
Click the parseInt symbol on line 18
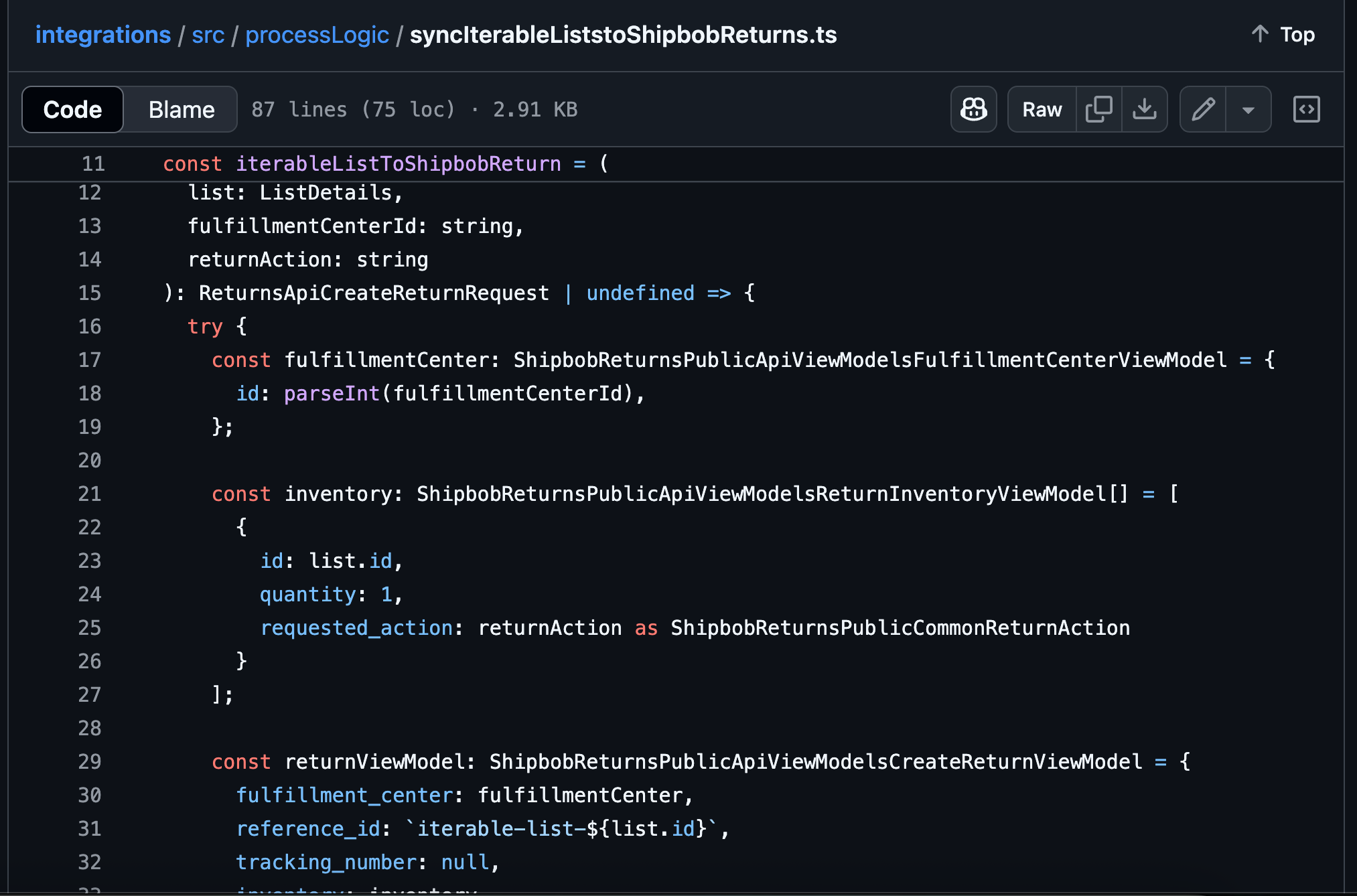pyautogui.click(x=332, y=393)
